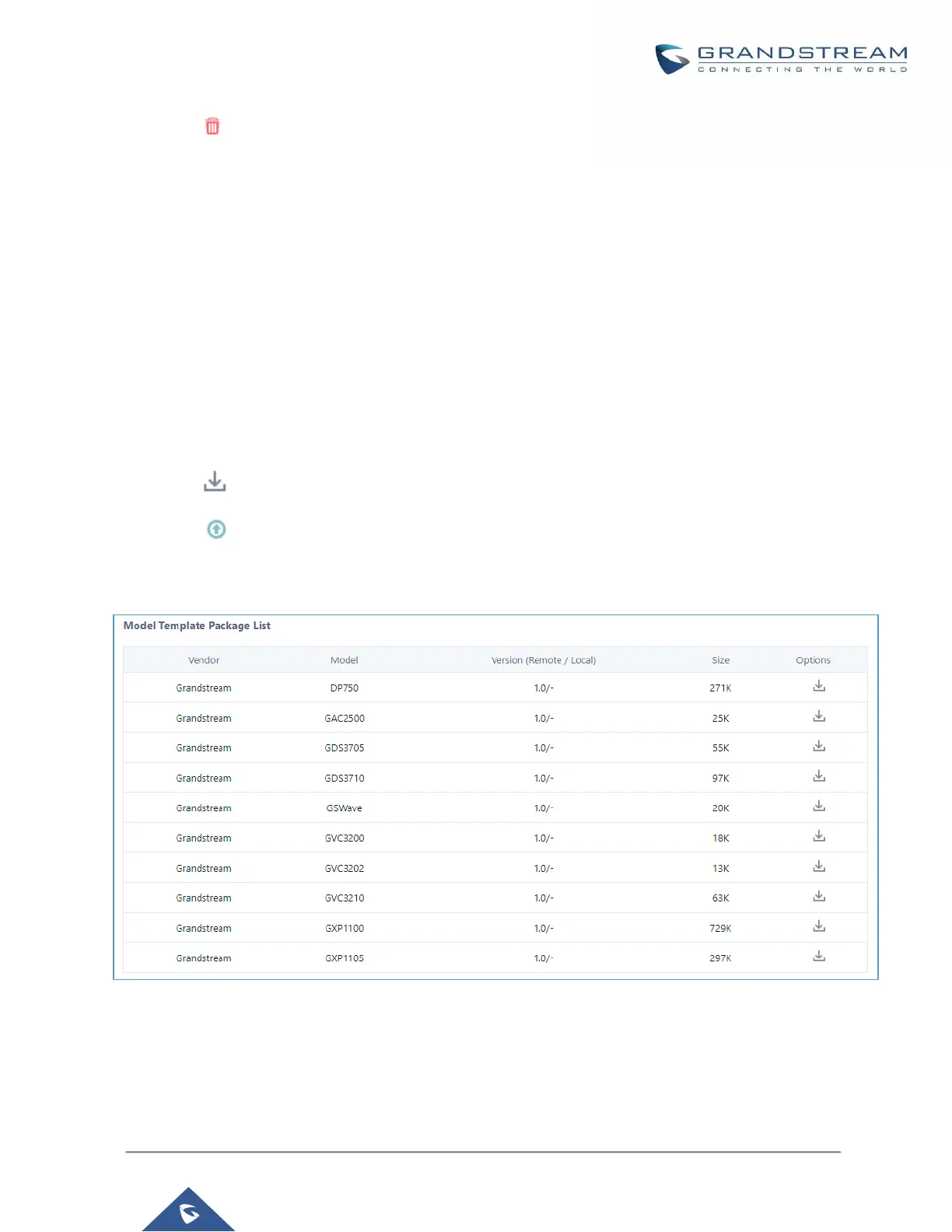The image size is (952, 1232).
Task: Click the Model column header
Action: coord(345,660)
